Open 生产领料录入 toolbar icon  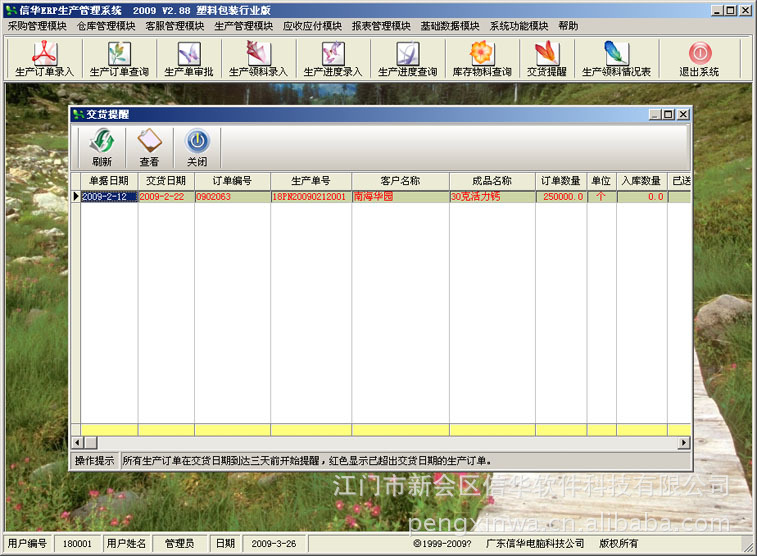tap(258, 59)
